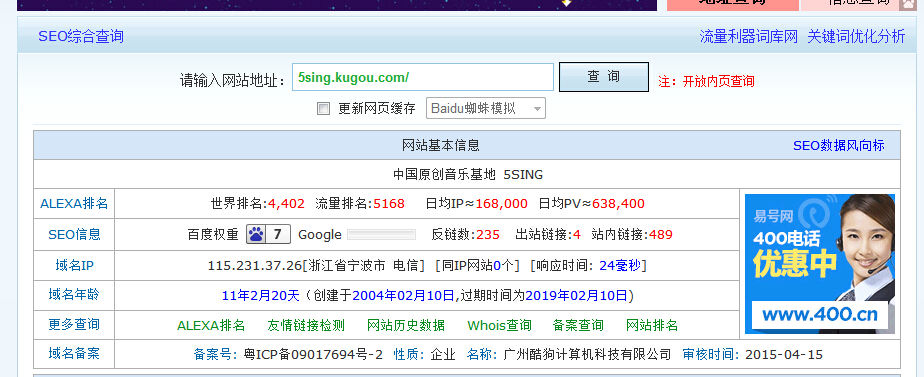Click the 域名IP row label
The height and width of the screenshot is (377, 924).
[74, 266]
